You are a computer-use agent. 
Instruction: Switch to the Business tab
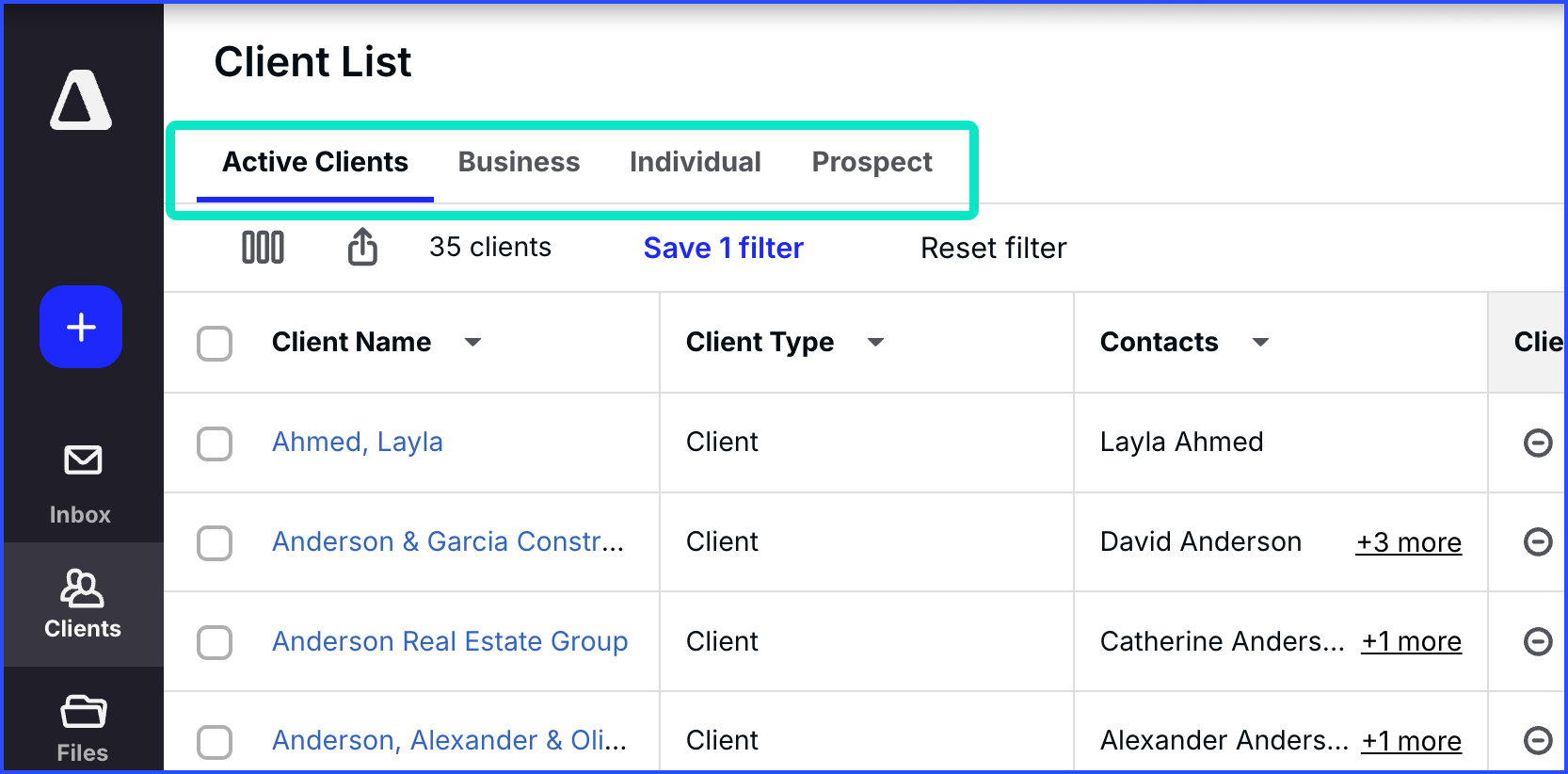coord(519,162)
